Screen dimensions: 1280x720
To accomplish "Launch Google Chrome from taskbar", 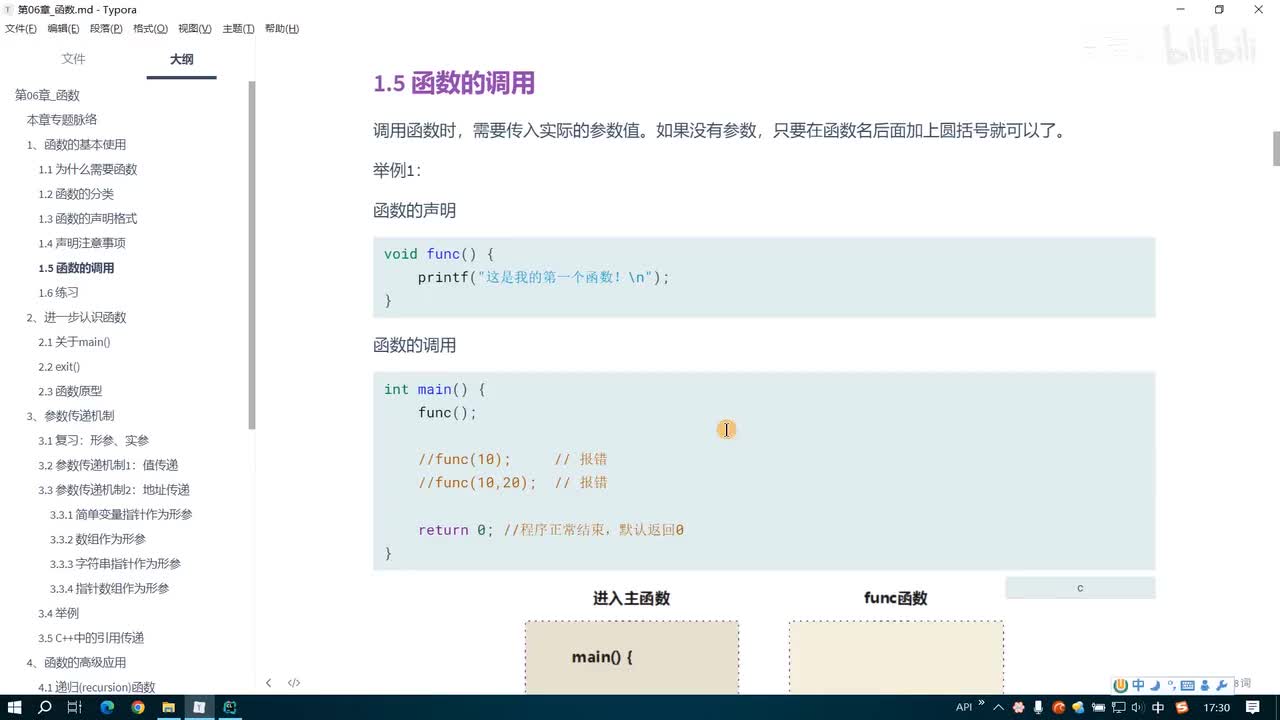I will [138, 707].
